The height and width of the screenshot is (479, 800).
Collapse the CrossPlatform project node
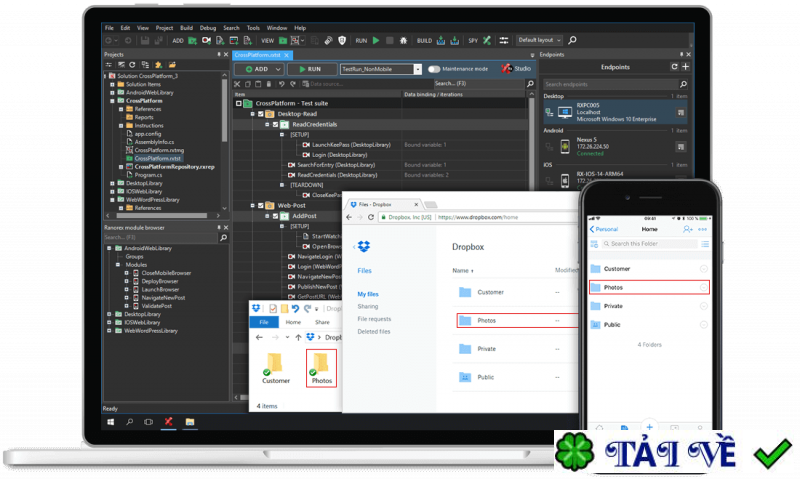coord(112,101)
